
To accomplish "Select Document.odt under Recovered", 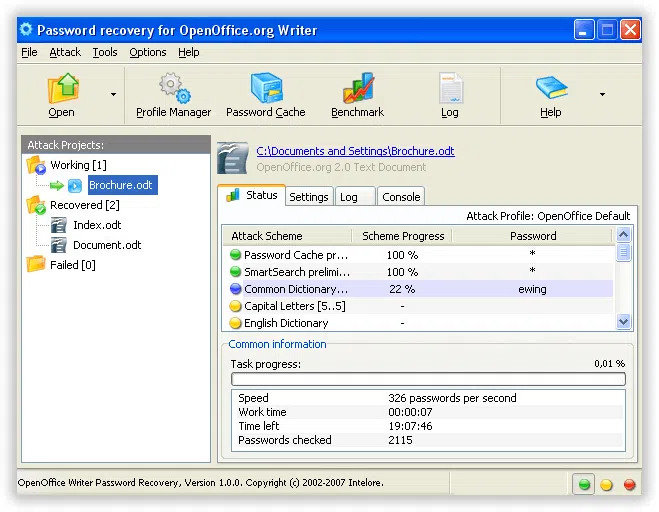I will click(107, 245).
